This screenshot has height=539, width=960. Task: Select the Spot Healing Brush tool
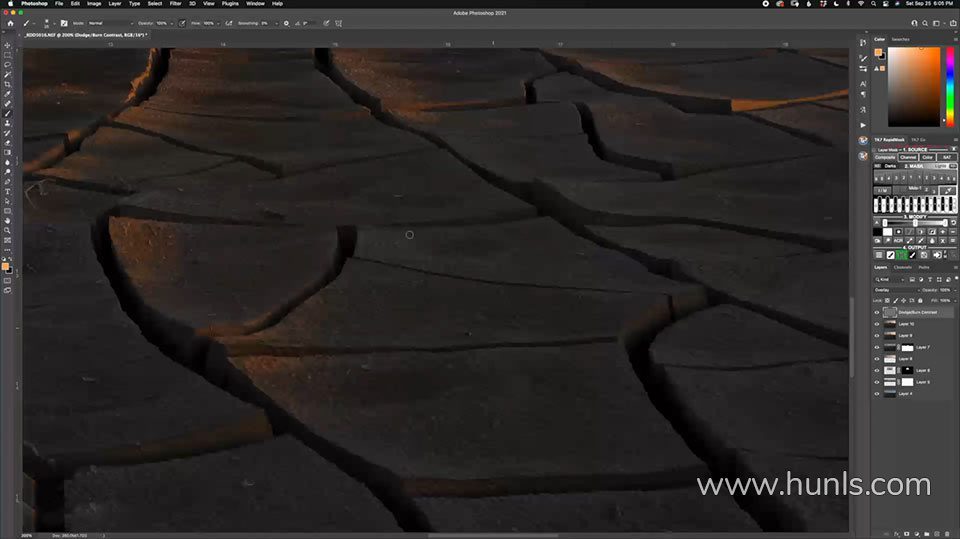(x=7, y=104)
